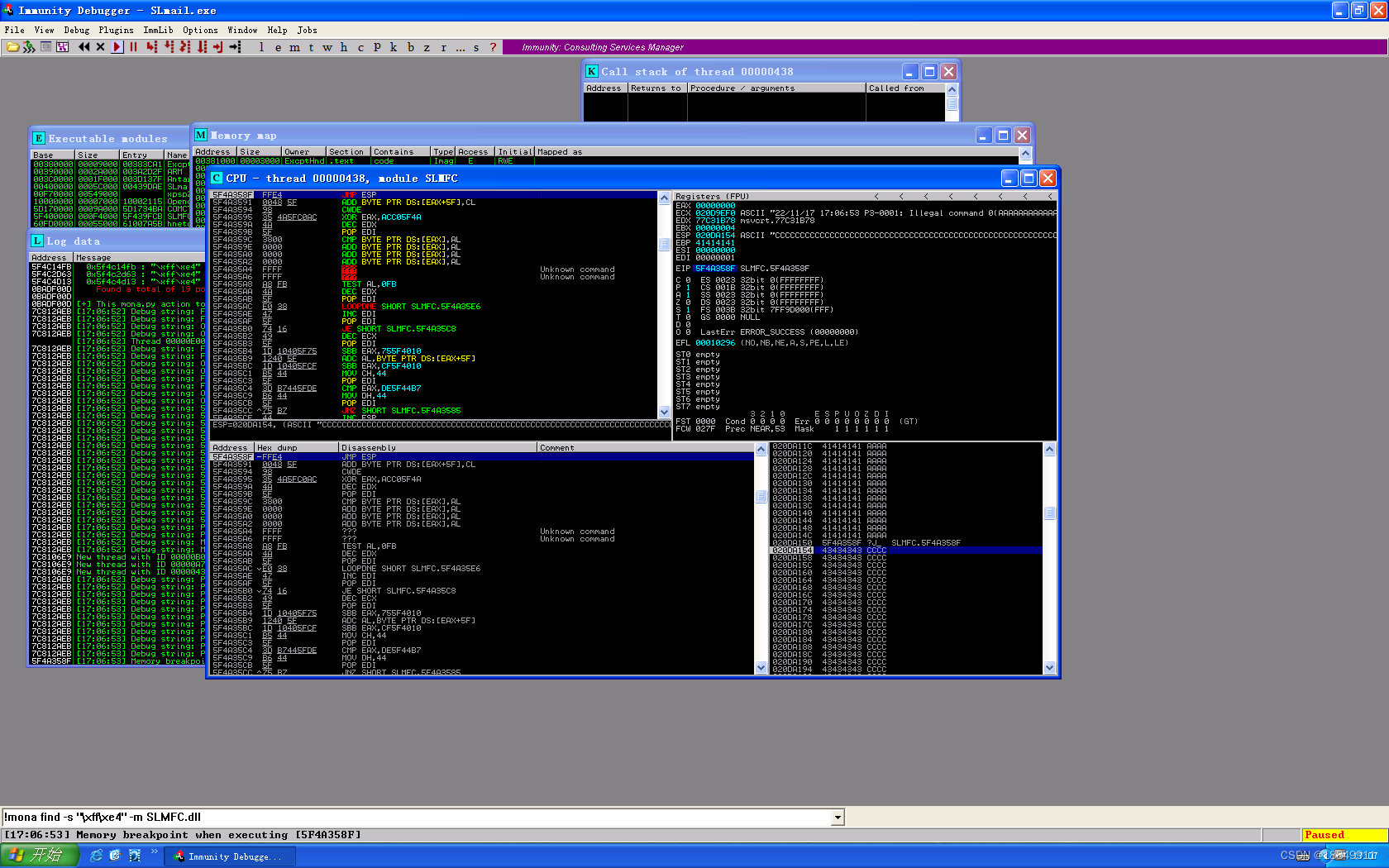Click down arrow of disassembly pane scrollbar
The image size is (1389, 868).
664,412
